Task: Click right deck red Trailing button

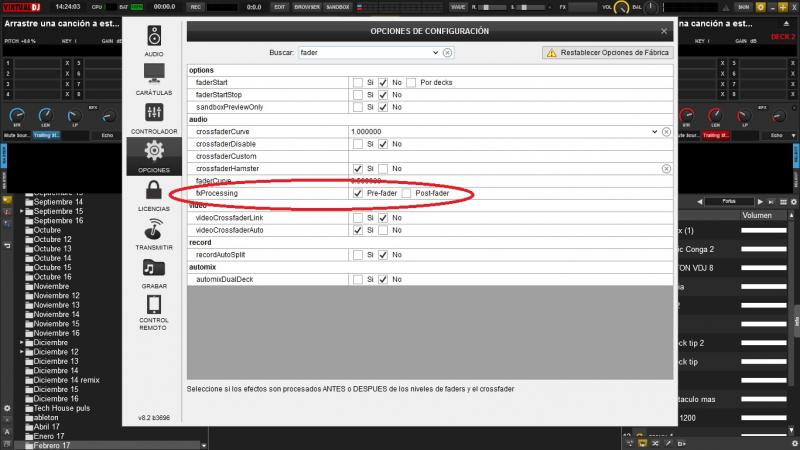Action: (716, 135)
